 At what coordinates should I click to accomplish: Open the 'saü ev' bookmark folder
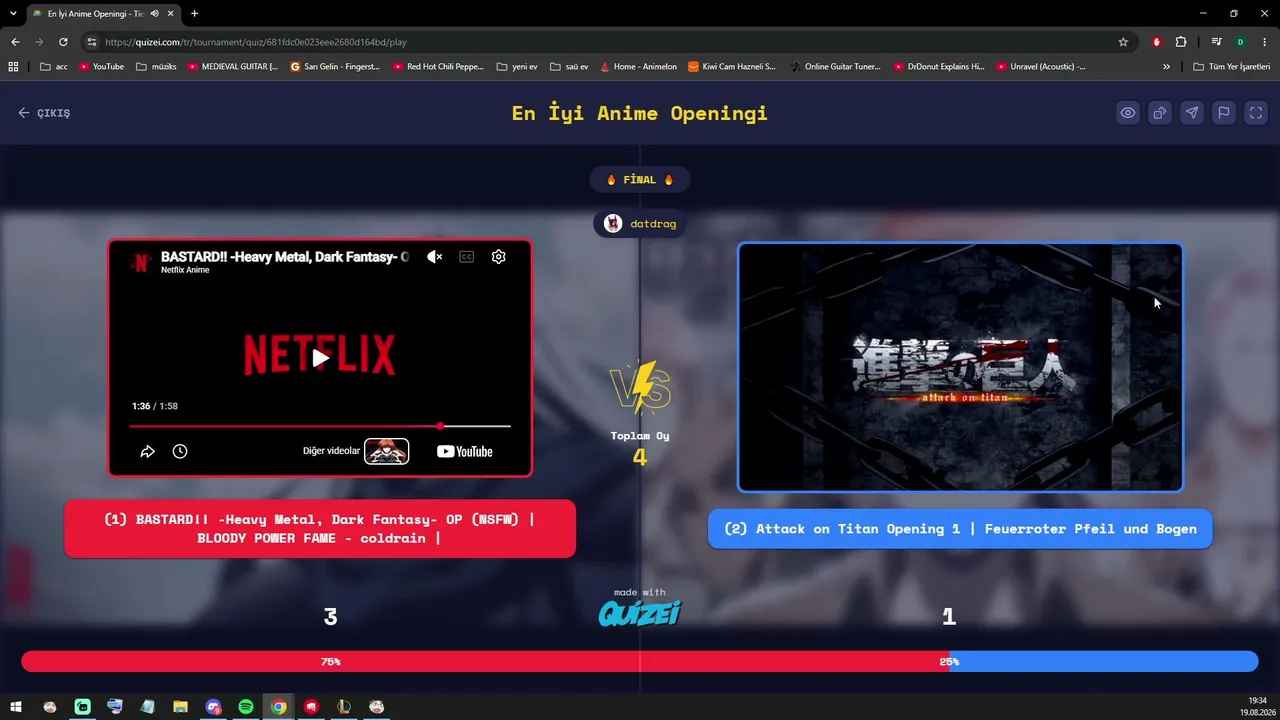pos(569,67)
